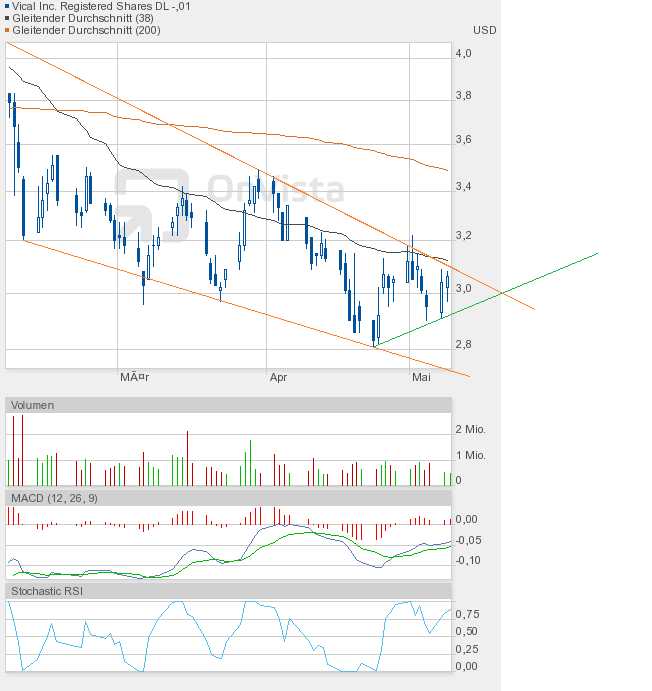
Task: Click the 0,50 Stochastic RSI axis label
Action: click(x=467, y=631)
